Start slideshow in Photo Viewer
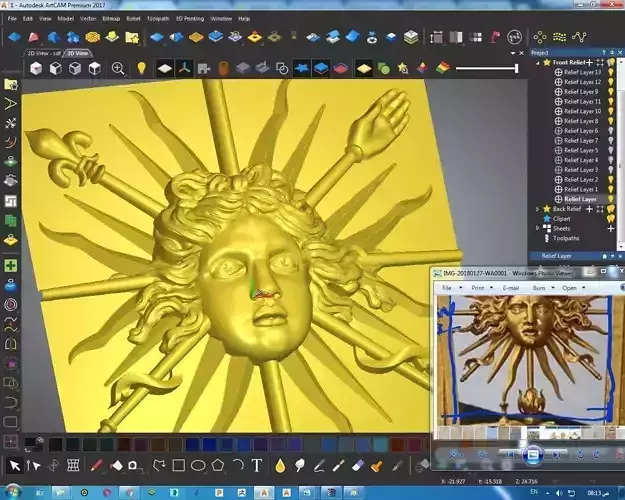 pyautogui.click(x=533, y=455)
